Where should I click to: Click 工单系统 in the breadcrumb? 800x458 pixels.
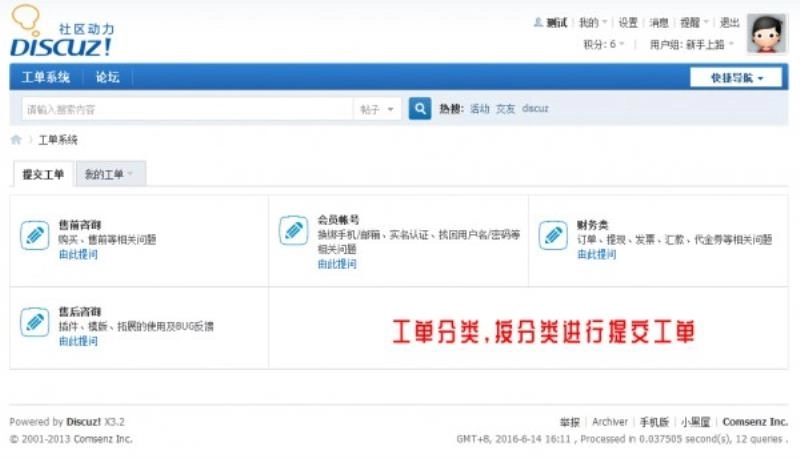pyautogui.click(x=58, y=140)
